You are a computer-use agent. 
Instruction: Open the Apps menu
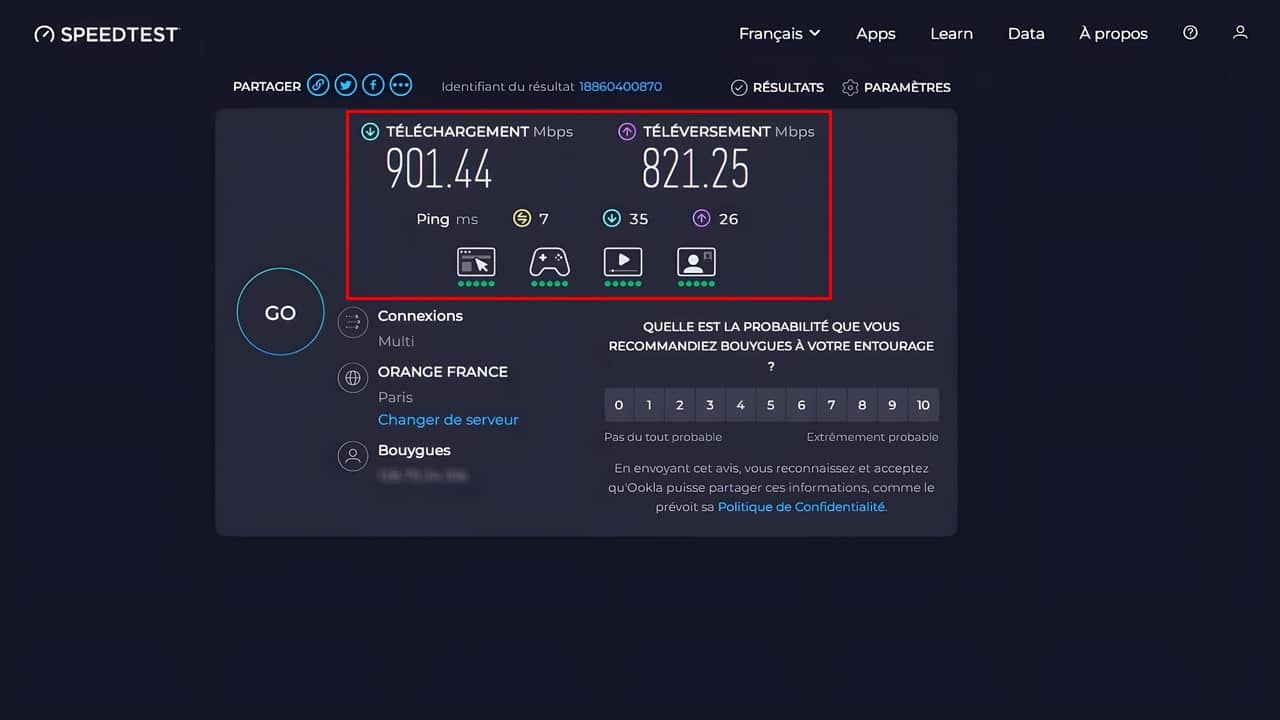tap(875, 33)
